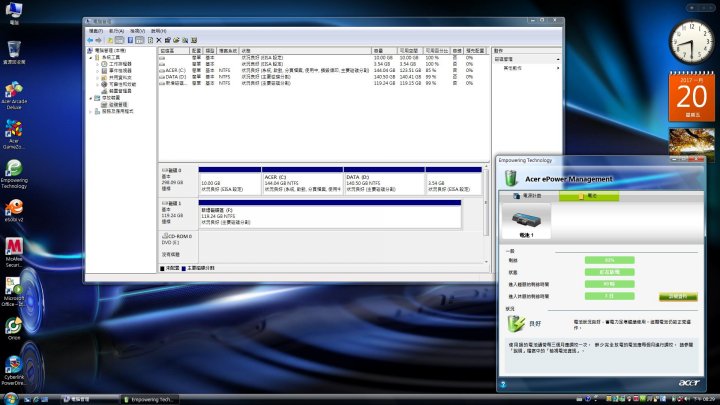
Task: Select the 3.54 GB EISA partition block
Action: [x=454, y=181]
